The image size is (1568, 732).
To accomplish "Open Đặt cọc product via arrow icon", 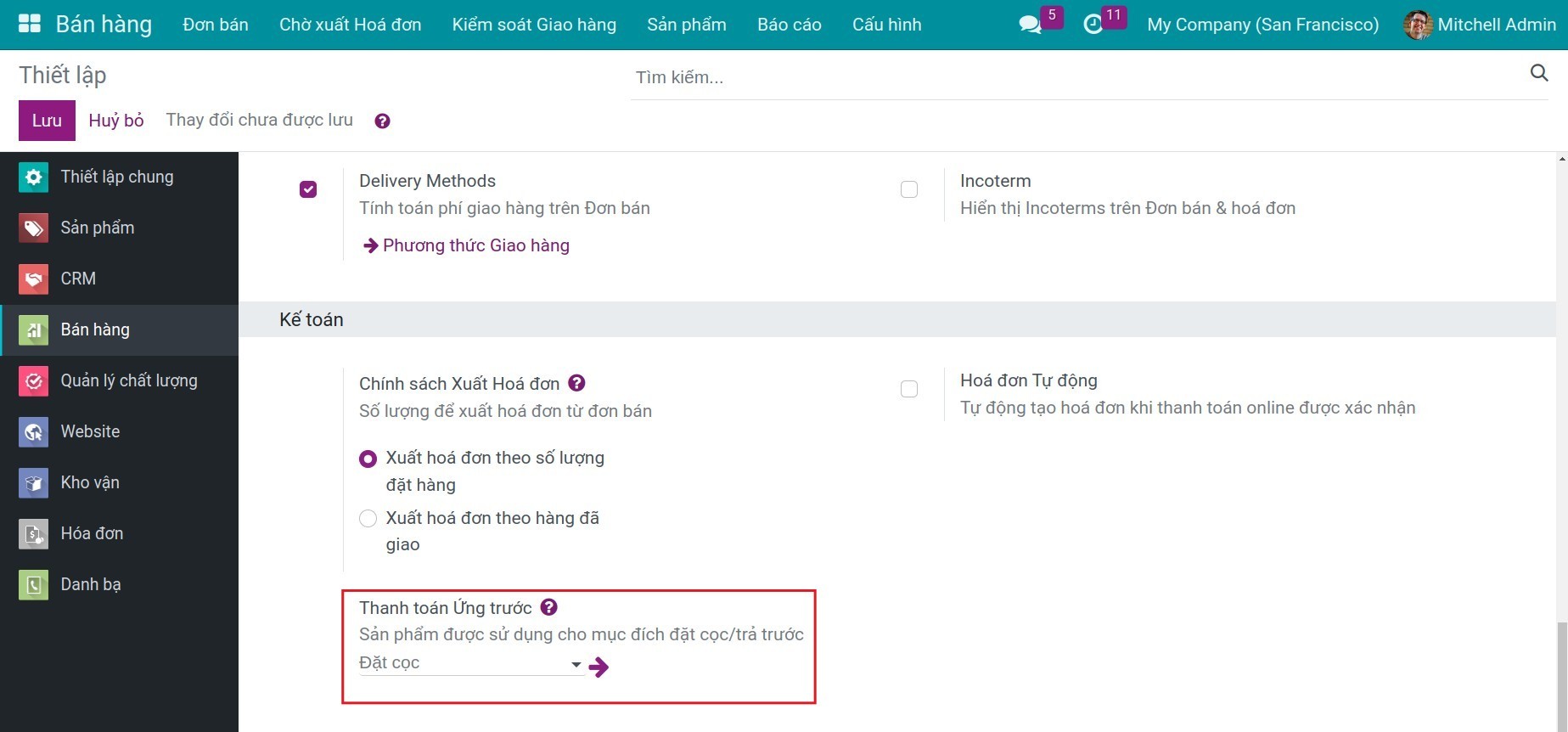I will pos(599,667).
